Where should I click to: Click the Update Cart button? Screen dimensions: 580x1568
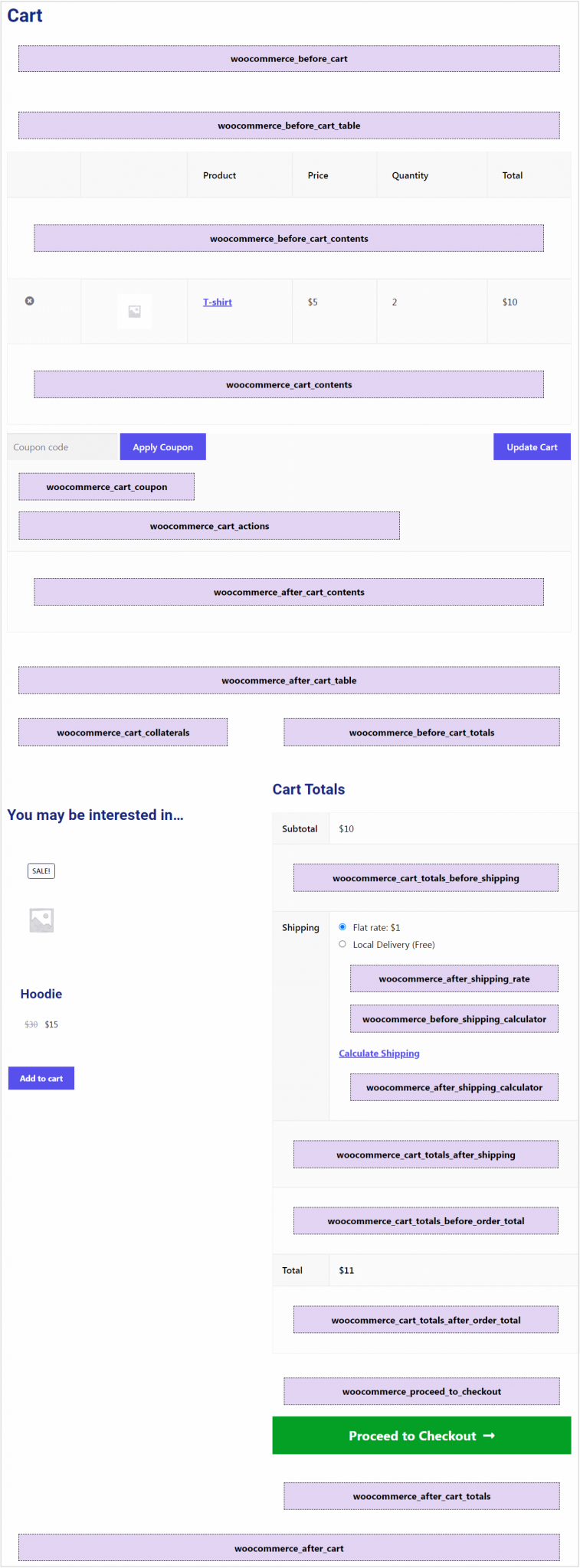(x=532, y=446)
